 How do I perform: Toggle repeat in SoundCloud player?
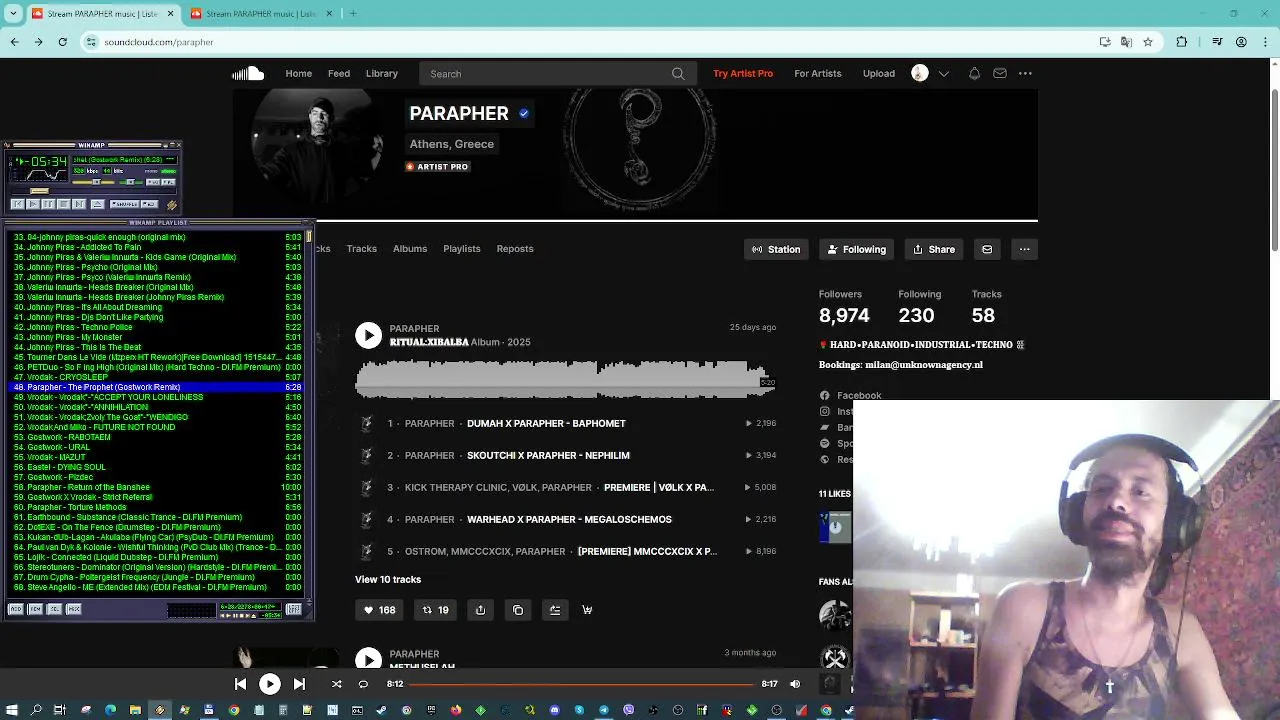point(363,684)
